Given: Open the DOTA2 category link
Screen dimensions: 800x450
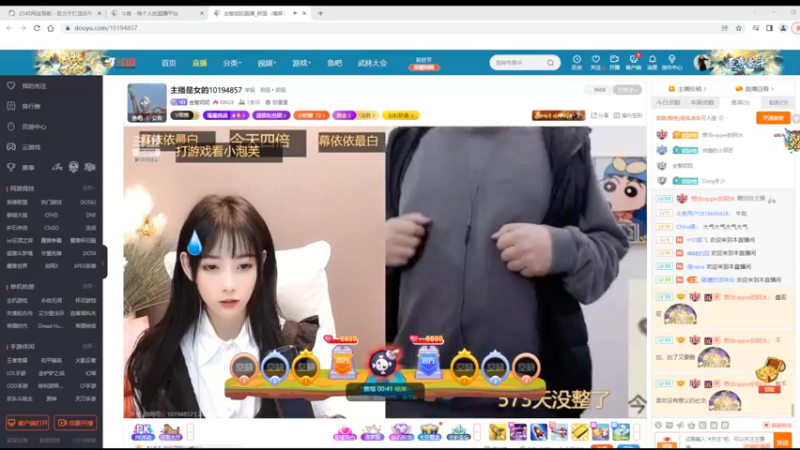Looking at the screenshot, I should tap(88, 203).
